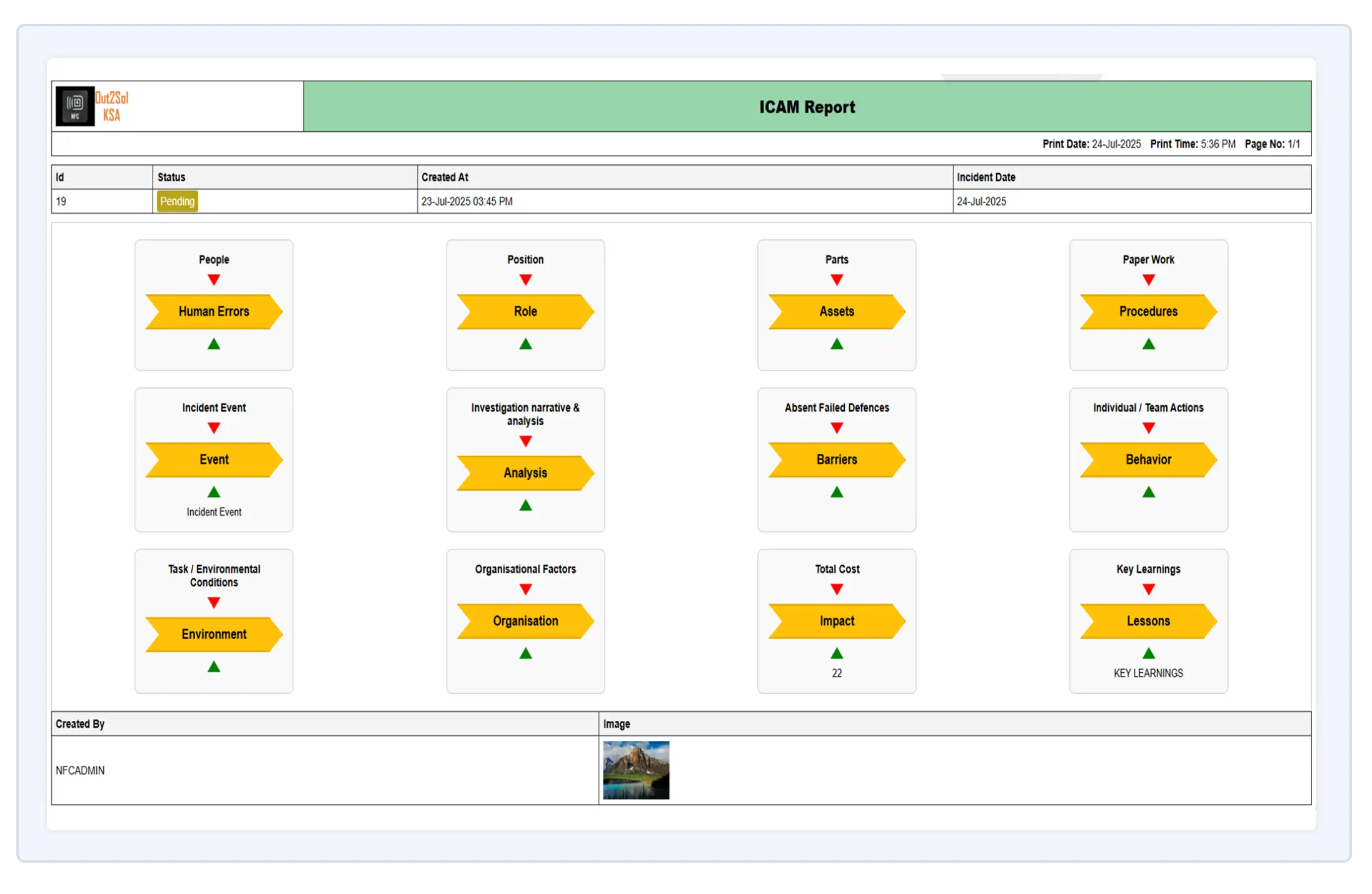Click green up triangle below Analysis
This screenshot has width=1372, height=894.
(525, 505)
